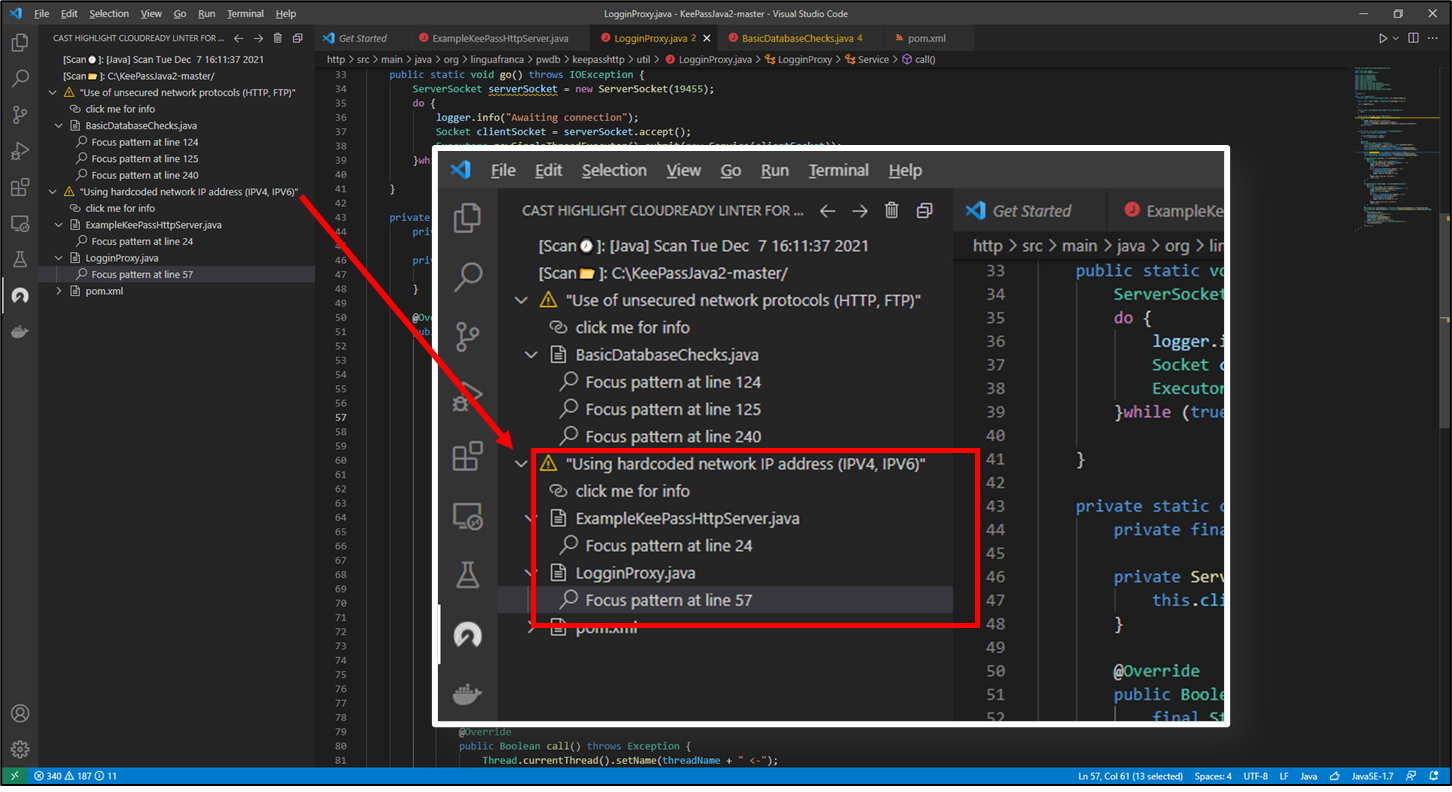
Task: Close the LogginProxy.java editor tab
Action: (x=707, y=39)
